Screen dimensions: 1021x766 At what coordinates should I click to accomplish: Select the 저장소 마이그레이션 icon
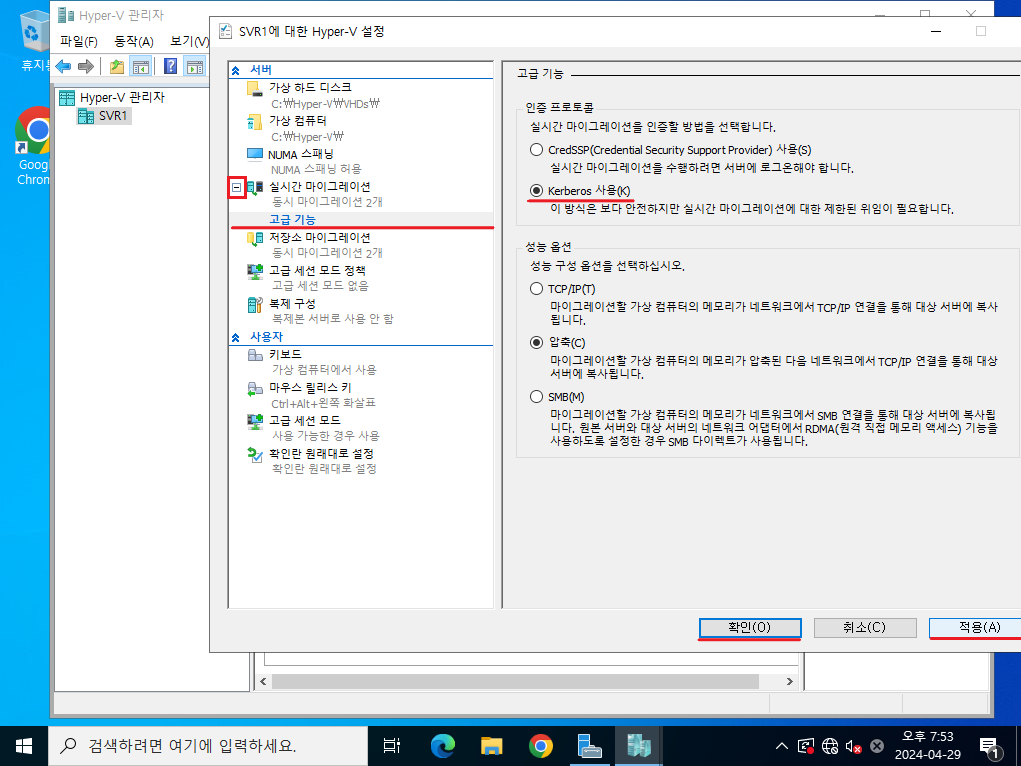coord(255,239)
